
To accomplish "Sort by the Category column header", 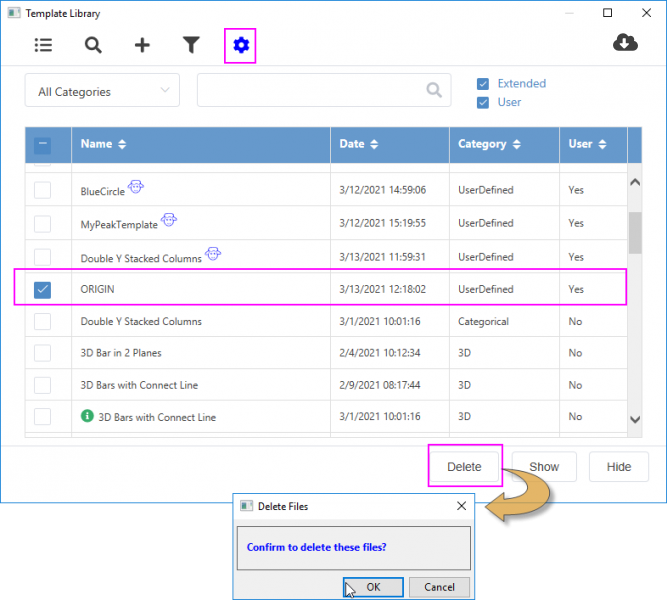I will click(488, 144).
